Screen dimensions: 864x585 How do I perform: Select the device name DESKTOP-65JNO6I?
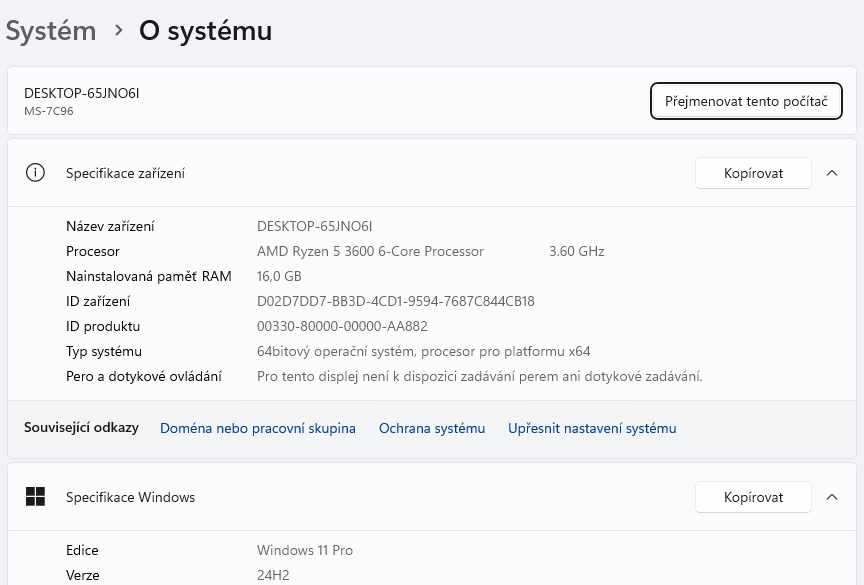click(x=81, y=92)
